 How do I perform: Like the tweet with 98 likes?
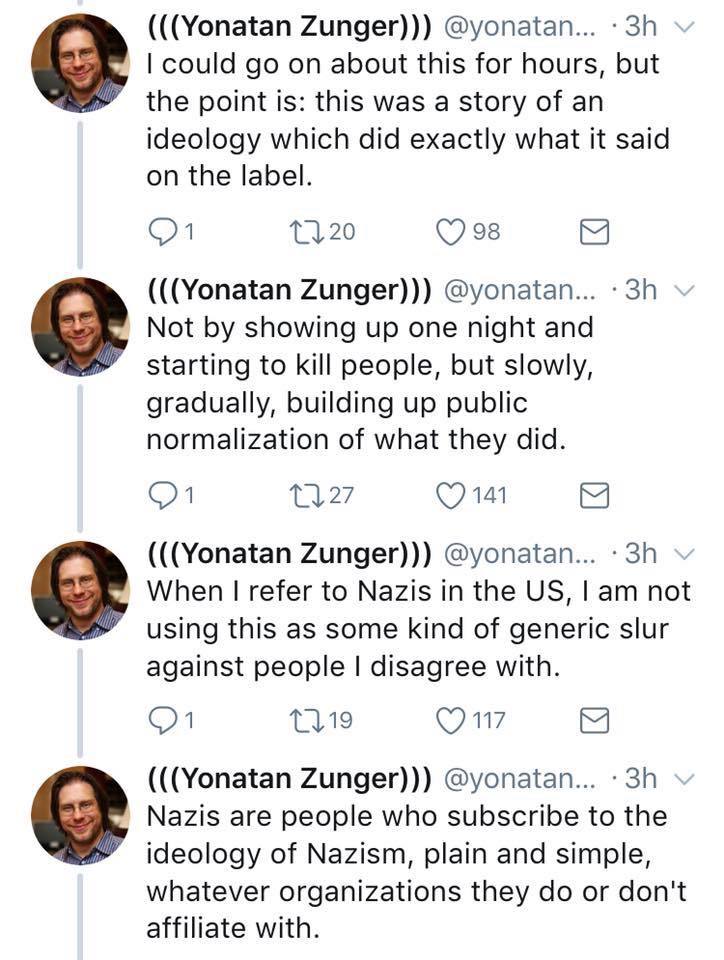coord(453,232)
